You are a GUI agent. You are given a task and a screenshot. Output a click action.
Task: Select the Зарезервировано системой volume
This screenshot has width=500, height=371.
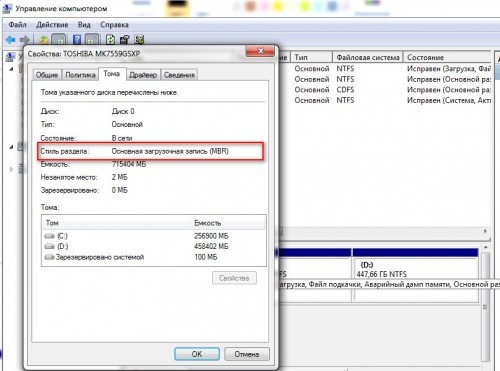pos(154,257)
